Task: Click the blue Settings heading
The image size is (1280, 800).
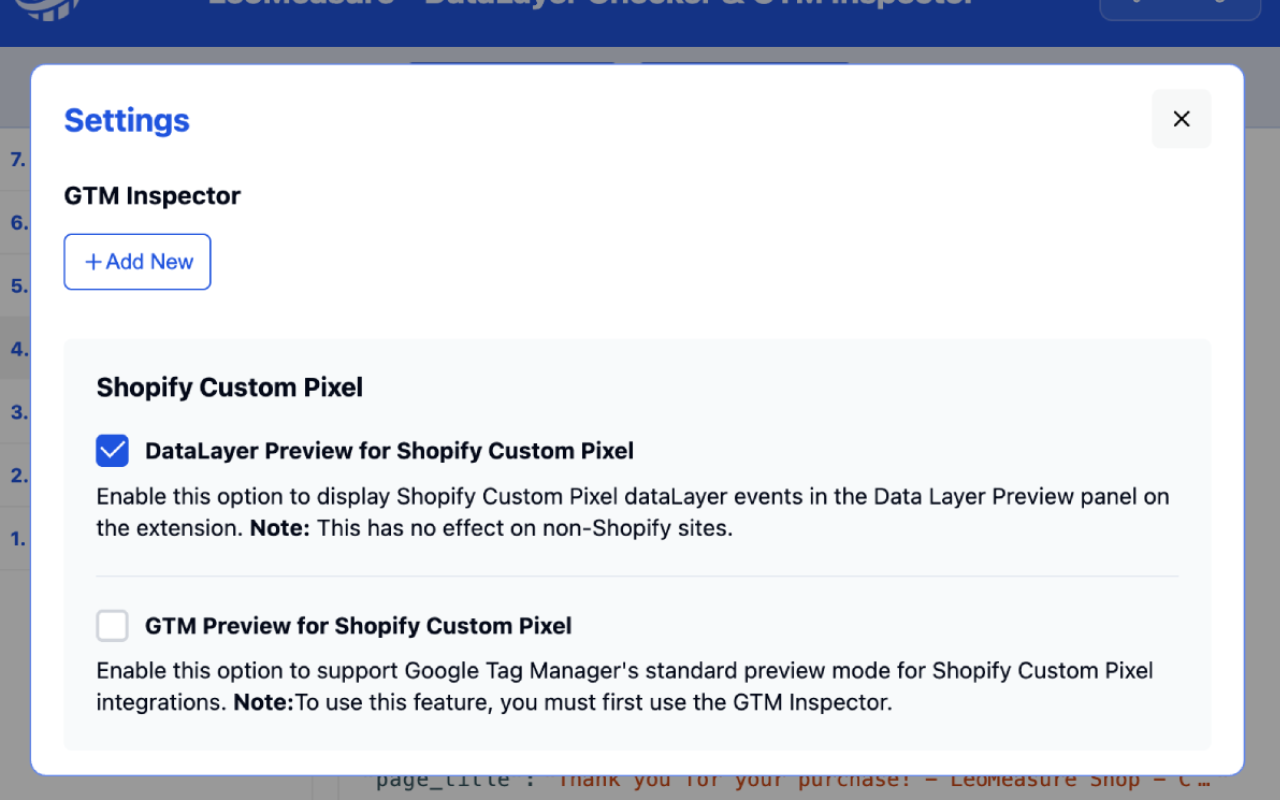Action: 126,120
